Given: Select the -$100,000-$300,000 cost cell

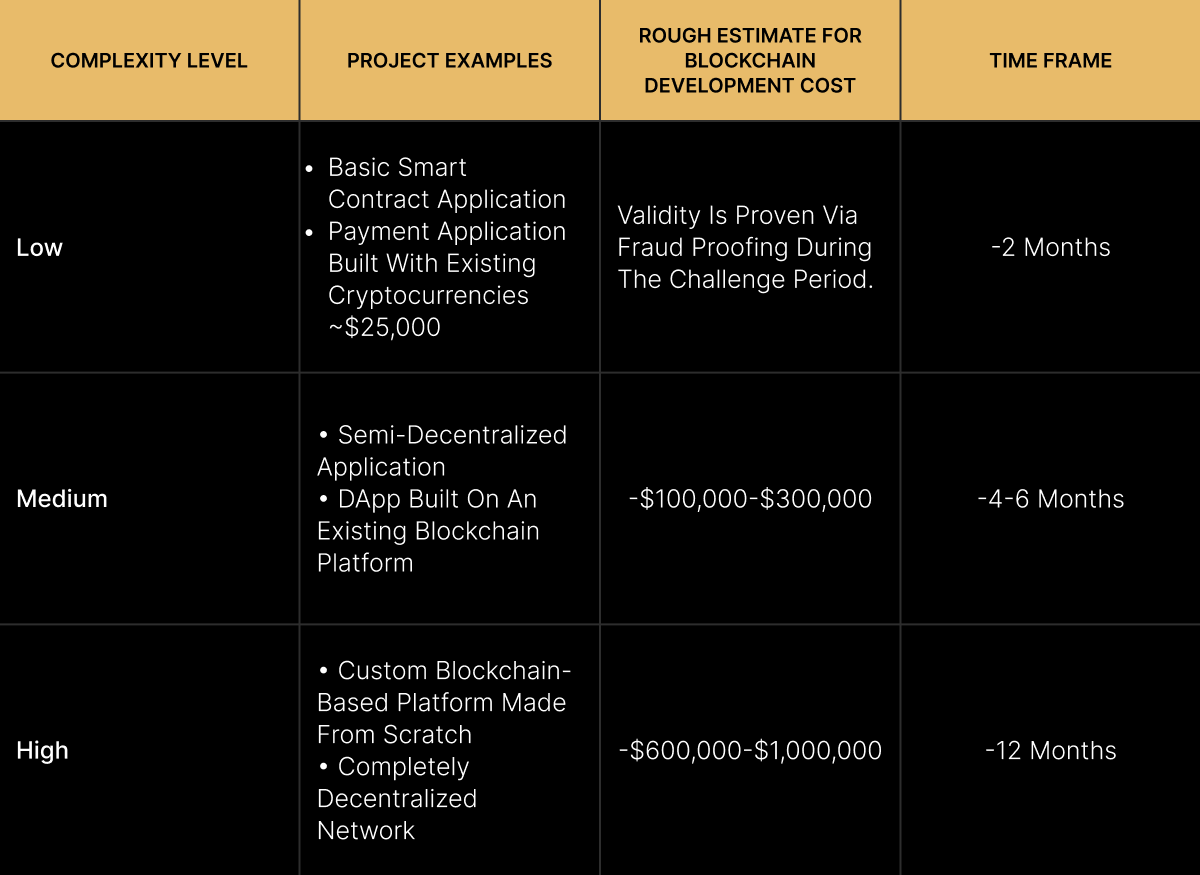Looking at the screenshot, I should tap(750, 499).
